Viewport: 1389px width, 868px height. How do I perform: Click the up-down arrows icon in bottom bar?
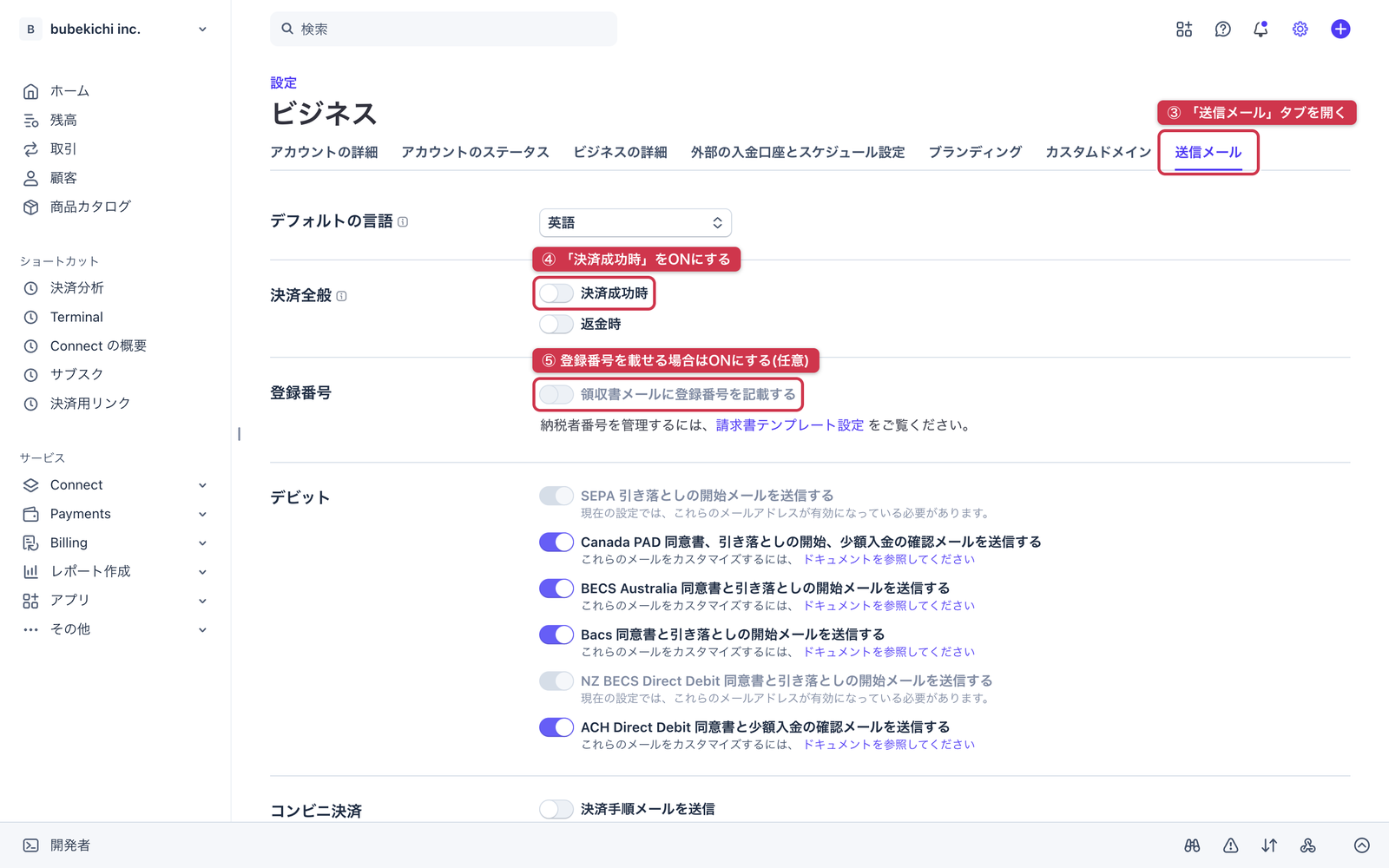tap(1269, 845)
